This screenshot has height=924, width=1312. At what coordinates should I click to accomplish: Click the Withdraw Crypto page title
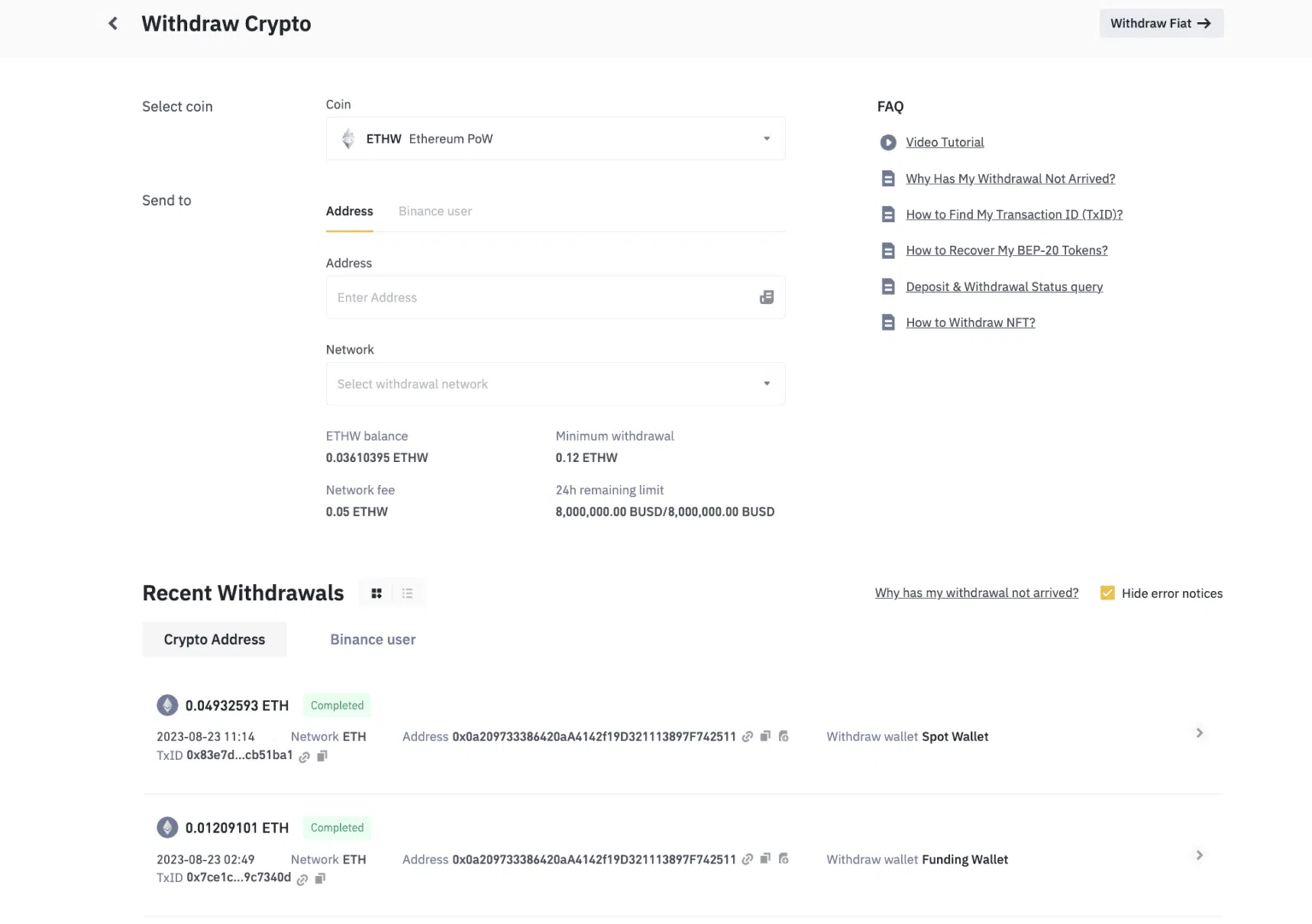[226, 23]
